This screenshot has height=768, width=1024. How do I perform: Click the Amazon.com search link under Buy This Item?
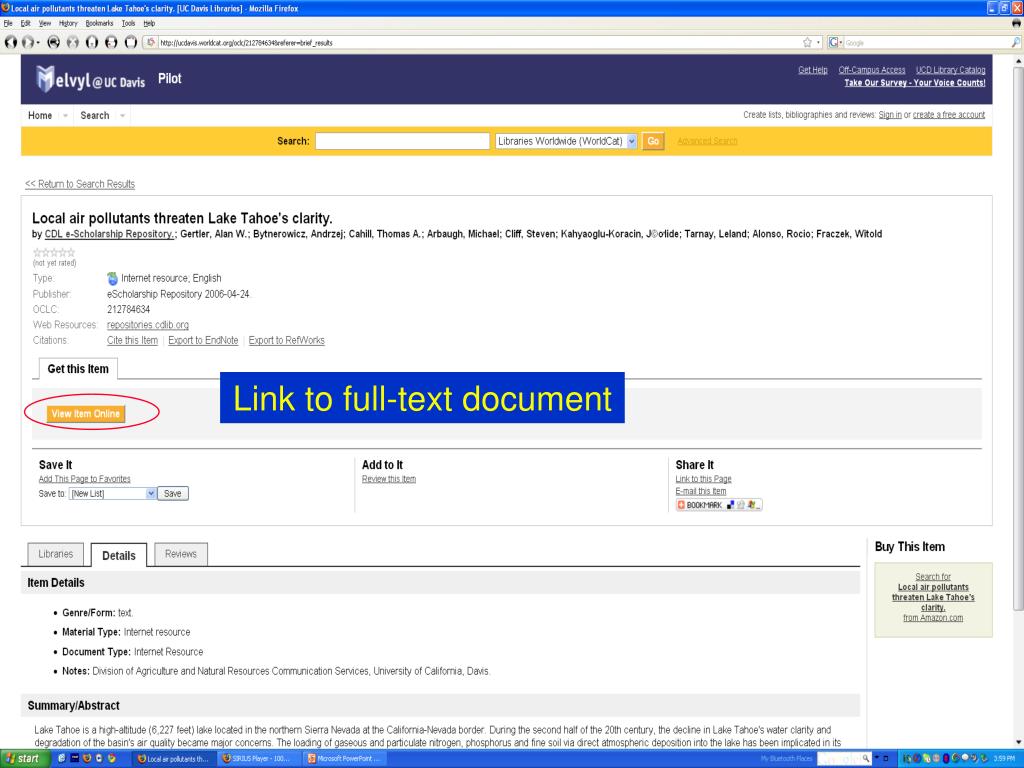click(933, 598)
